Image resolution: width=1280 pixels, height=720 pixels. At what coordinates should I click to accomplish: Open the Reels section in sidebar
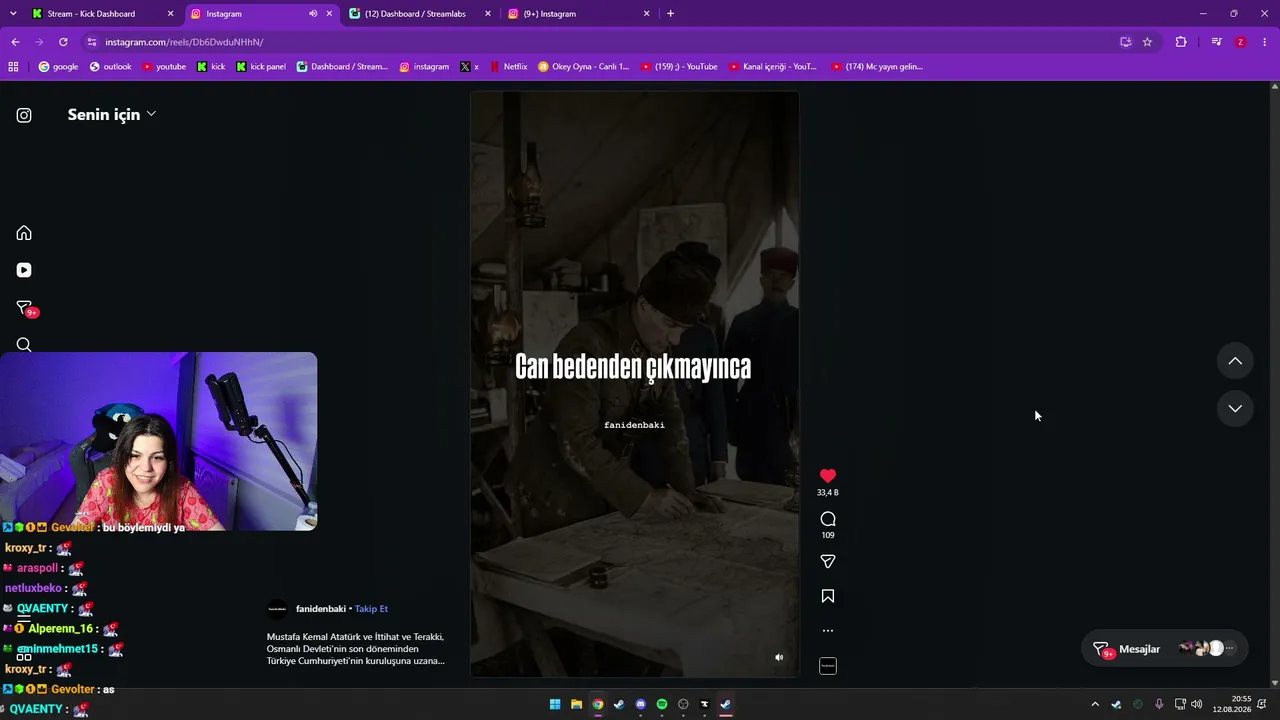(x=24, y=270)
